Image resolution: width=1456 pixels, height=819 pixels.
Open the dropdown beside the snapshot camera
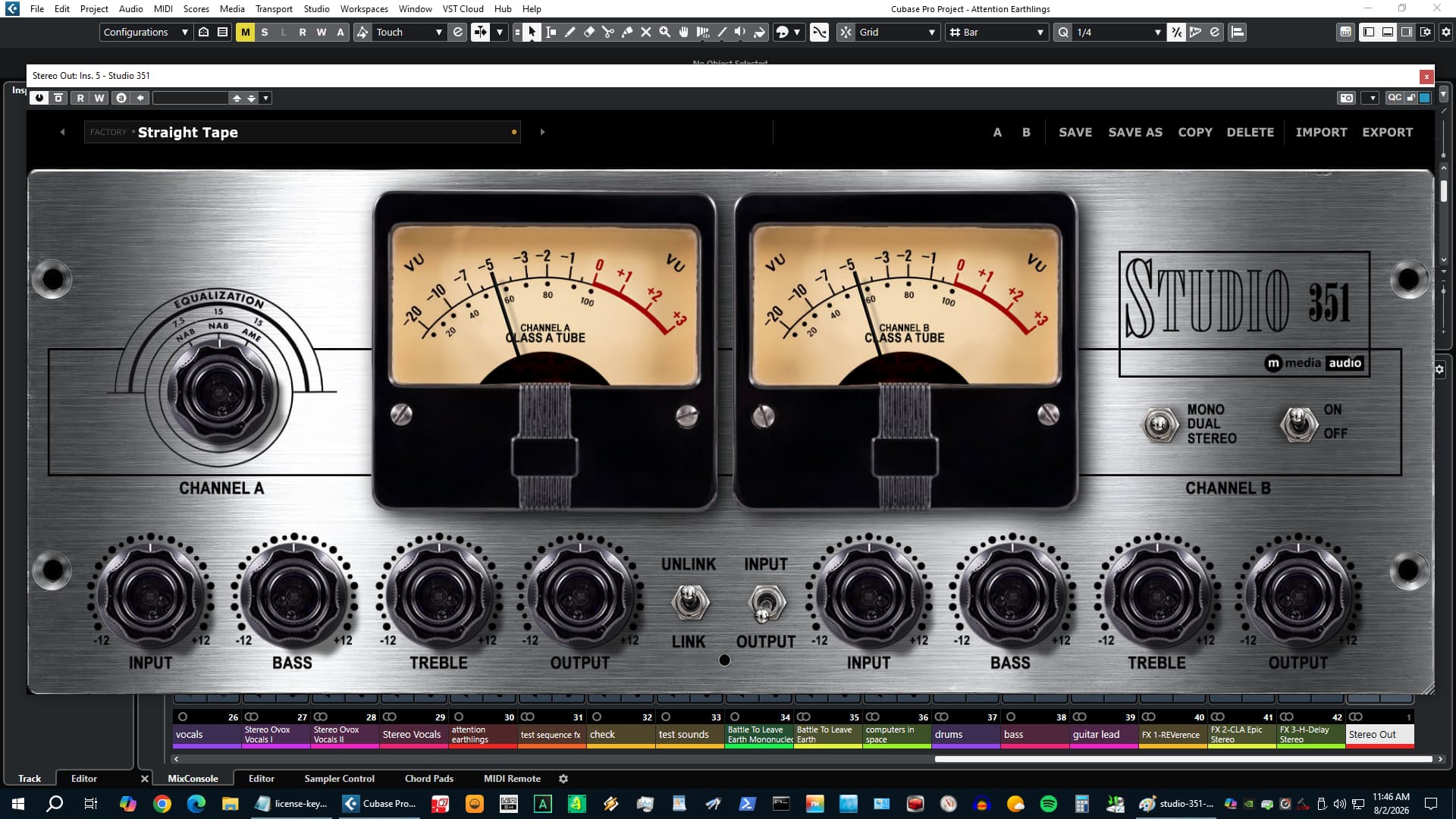[1372, 98]
